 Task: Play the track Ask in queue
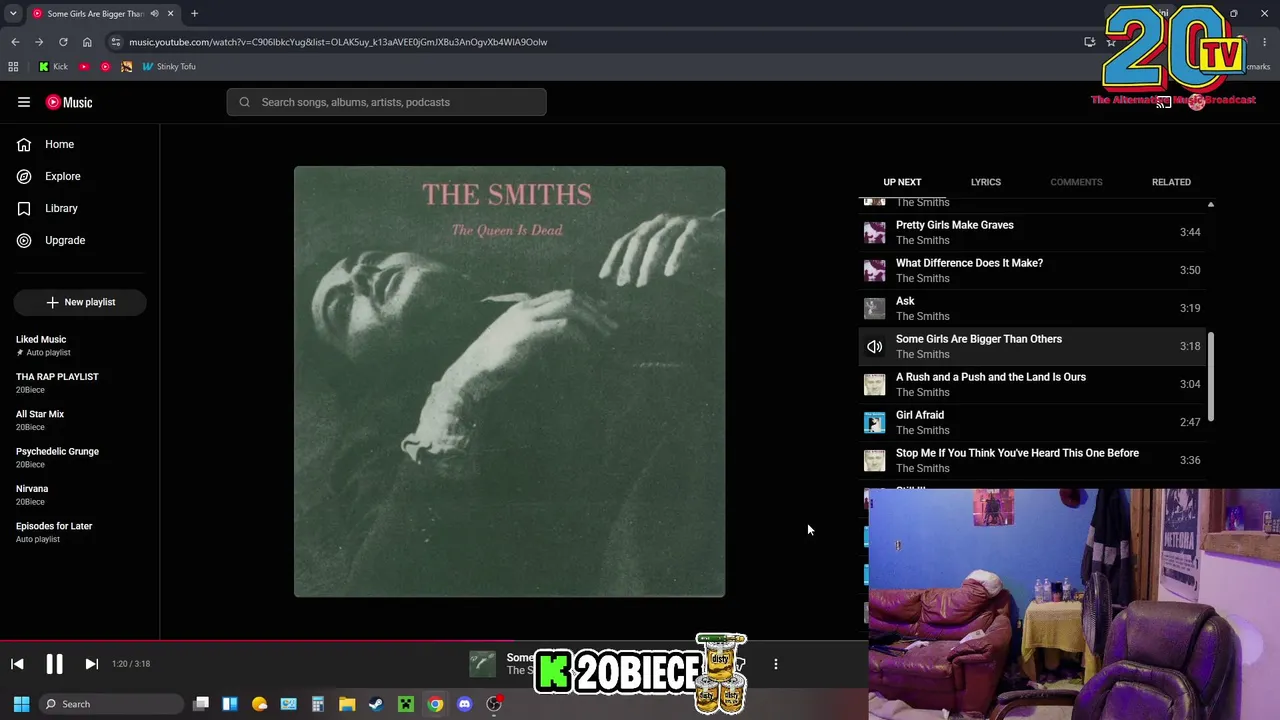click(x=1033, y=308)
